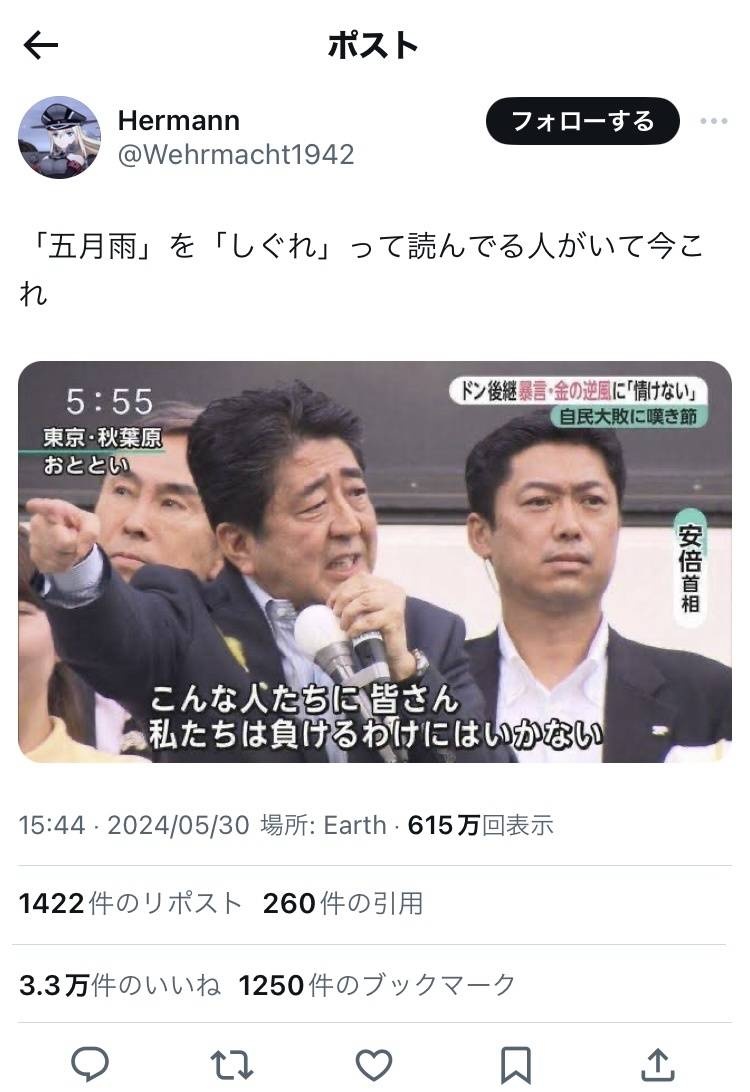This screenshot has height=1092, width=750.
Task: Open Hermann's profile avatar
Action: coord(59,137)
